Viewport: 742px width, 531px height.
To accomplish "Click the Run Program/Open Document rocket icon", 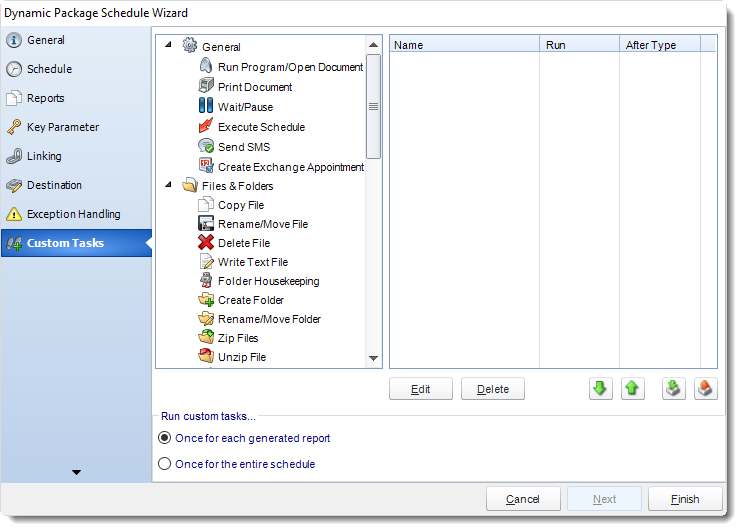I will click(x=206, y=66).
